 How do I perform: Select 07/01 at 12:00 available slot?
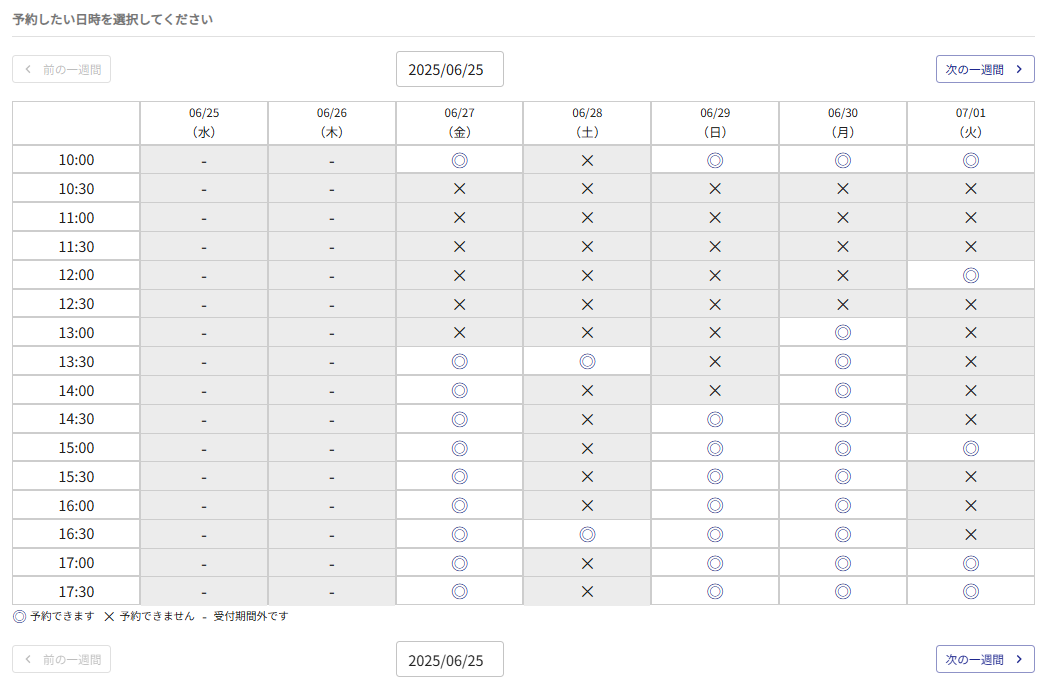[x=970, y=275]
